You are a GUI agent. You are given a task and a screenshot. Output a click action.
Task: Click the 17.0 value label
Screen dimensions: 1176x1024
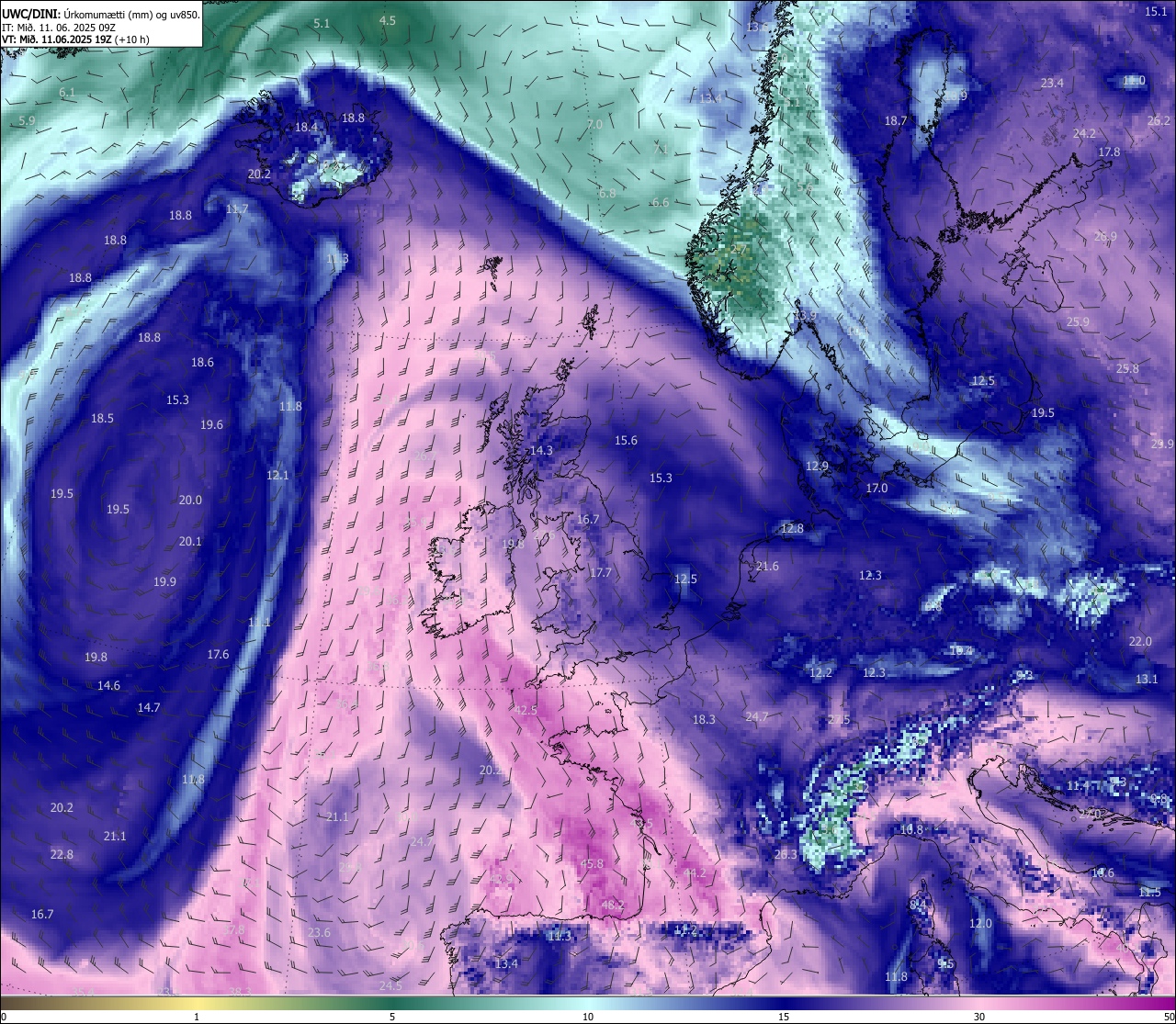pyautogui.click(x=877, y=488)
